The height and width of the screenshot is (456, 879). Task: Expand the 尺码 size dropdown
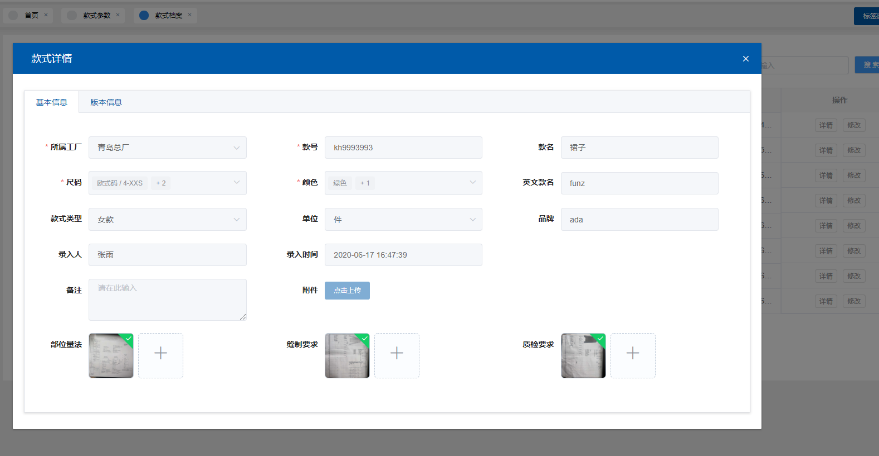[x=167, y=183]
